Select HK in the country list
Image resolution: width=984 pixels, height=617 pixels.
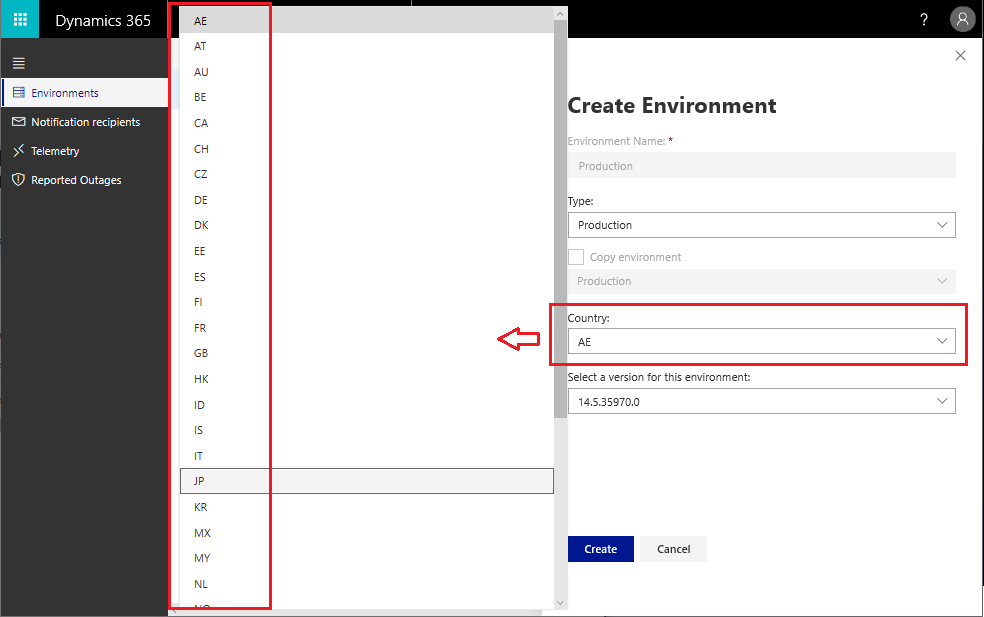tap(366, 379)
